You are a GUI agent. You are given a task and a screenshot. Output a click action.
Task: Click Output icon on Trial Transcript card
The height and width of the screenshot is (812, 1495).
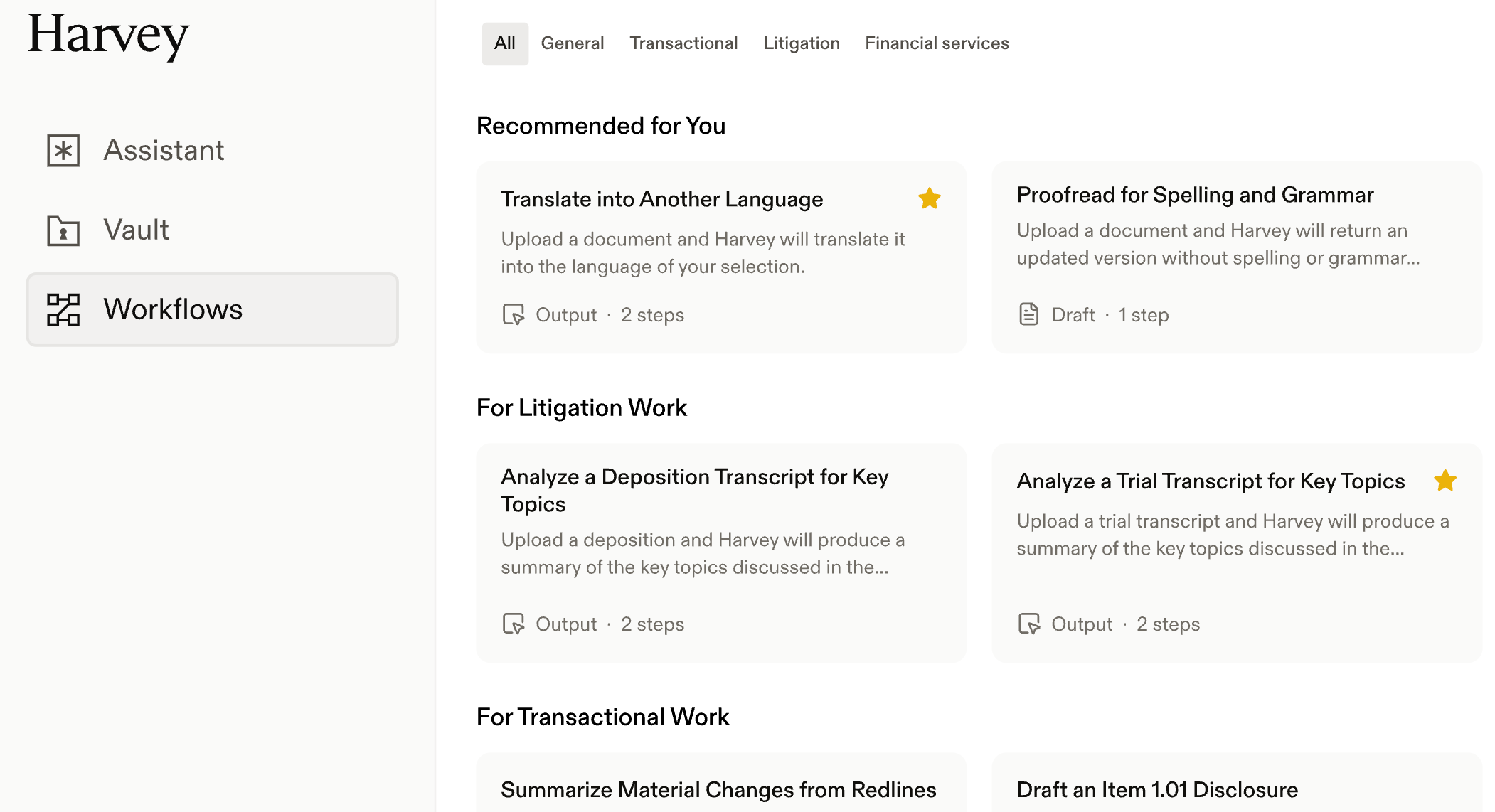(x=1028, y=624)
